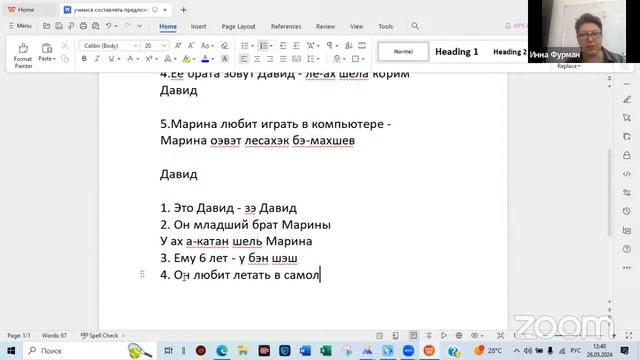Click the pen icon in right sidebar
The width and height of the screenshot is (640, 360).
pos(627,100)
